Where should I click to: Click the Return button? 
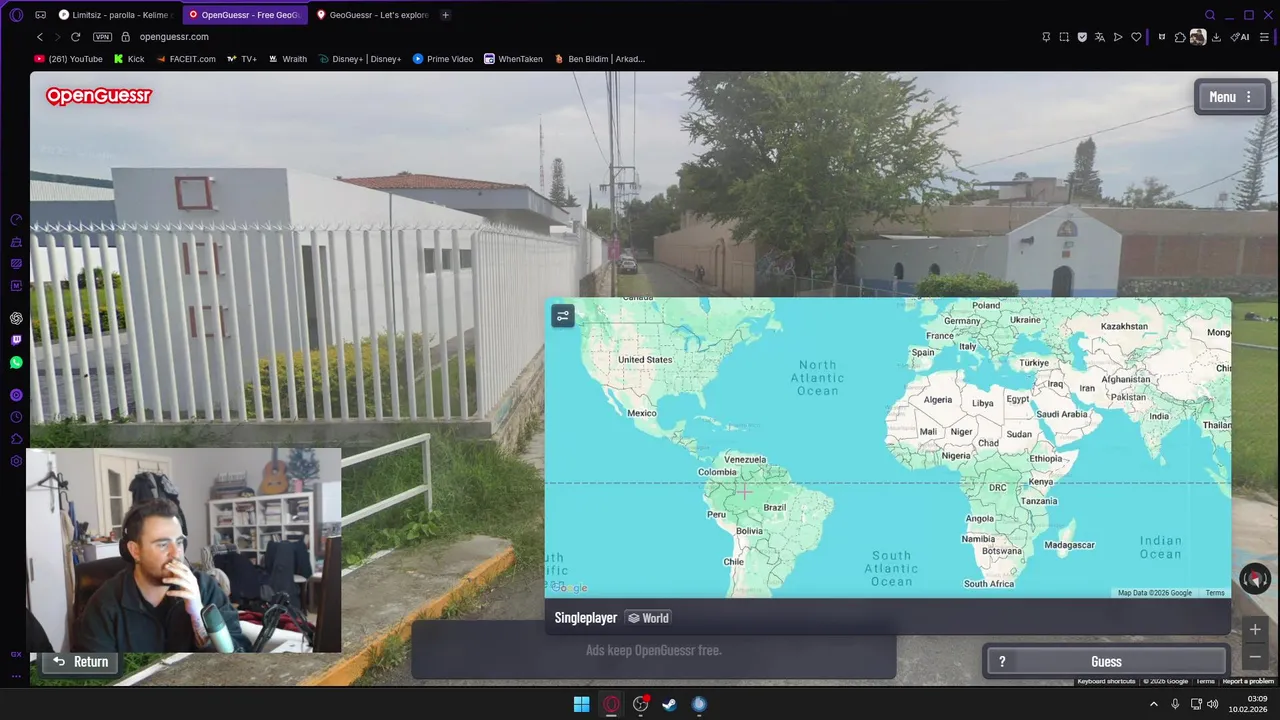click(x=80, y=661)
